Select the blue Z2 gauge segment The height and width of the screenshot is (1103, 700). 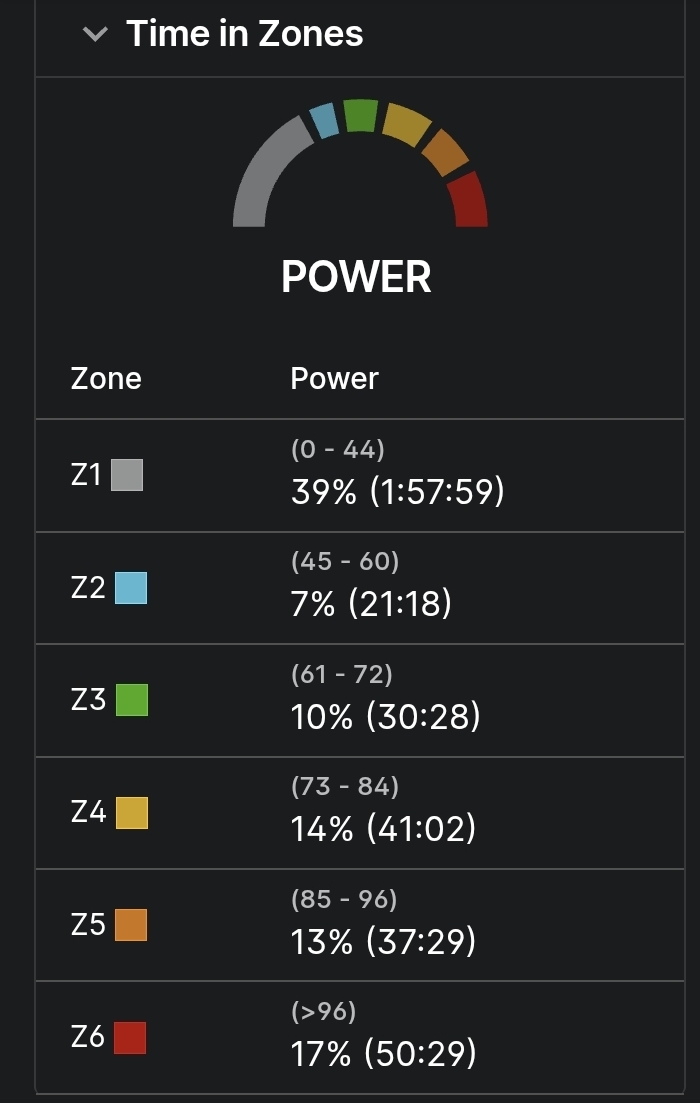324,121
